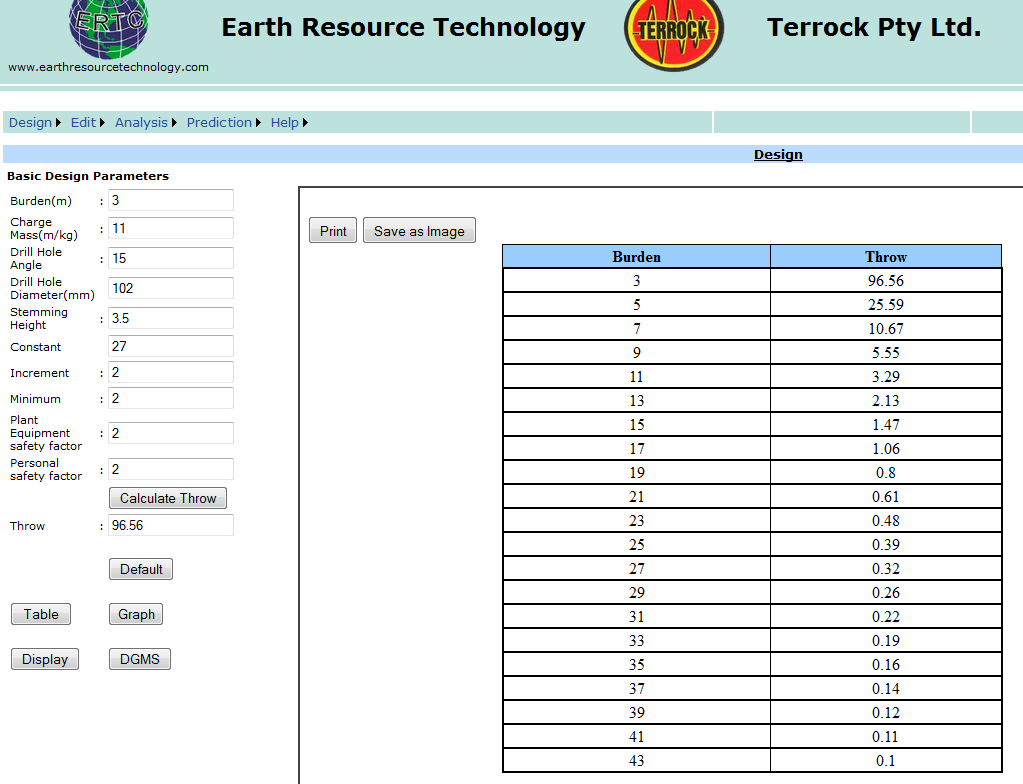Focus the Burden(m) input field

pyautogui.click(x=171, y=200)
